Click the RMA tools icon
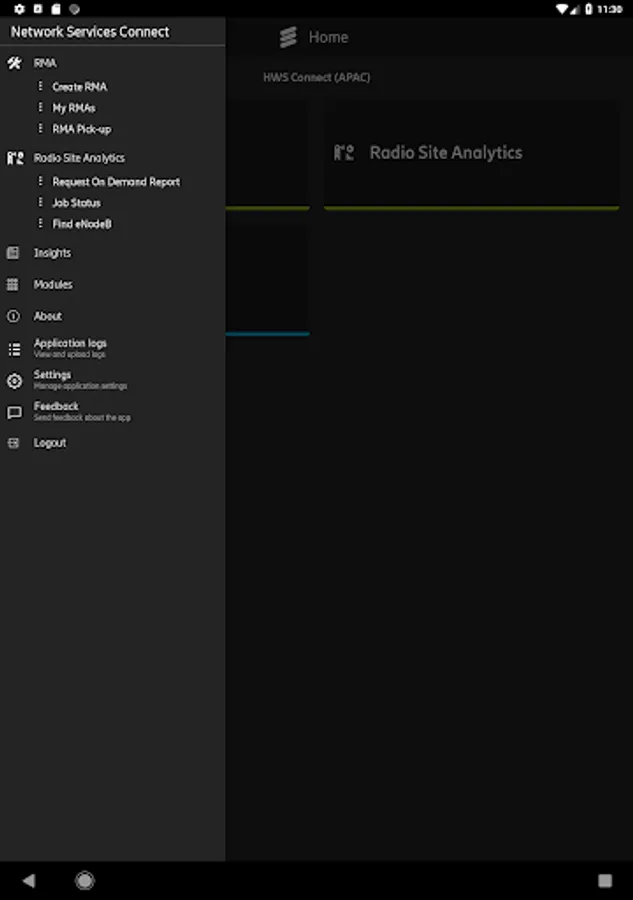The height and width of the screenshot is (900, 633). [x=14, y=63]
